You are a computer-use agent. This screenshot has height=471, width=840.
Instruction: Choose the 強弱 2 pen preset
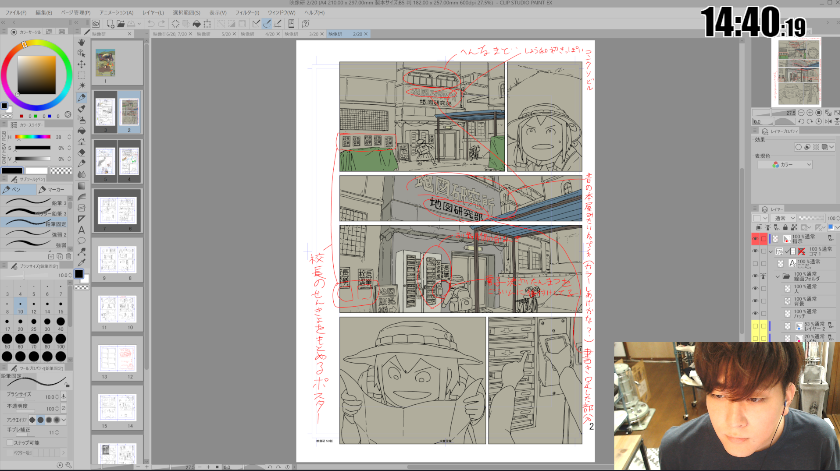(x=35, y=234)
